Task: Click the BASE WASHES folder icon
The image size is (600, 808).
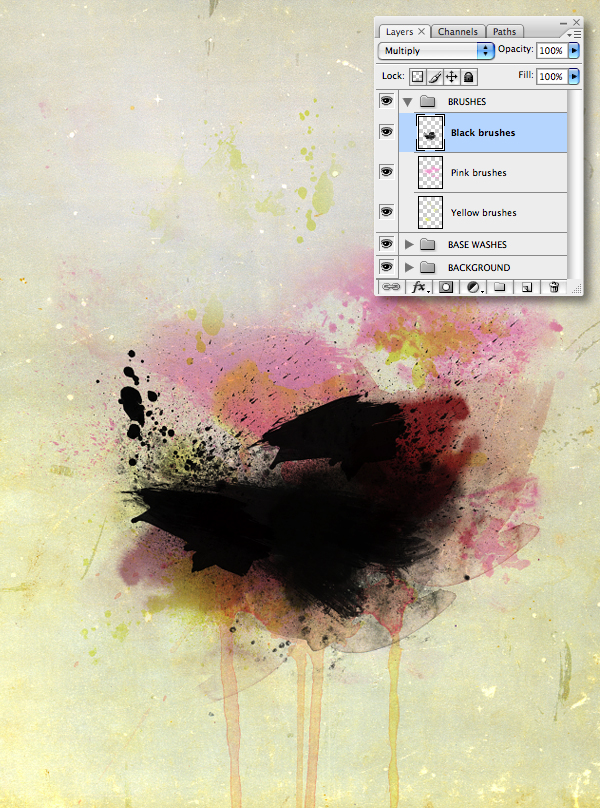Action: (427, 244)
